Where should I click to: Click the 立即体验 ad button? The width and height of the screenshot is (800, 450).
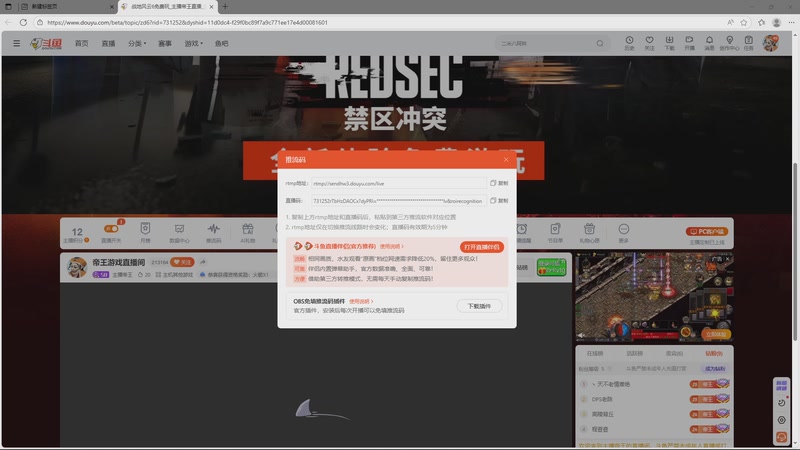coord(716,334)
